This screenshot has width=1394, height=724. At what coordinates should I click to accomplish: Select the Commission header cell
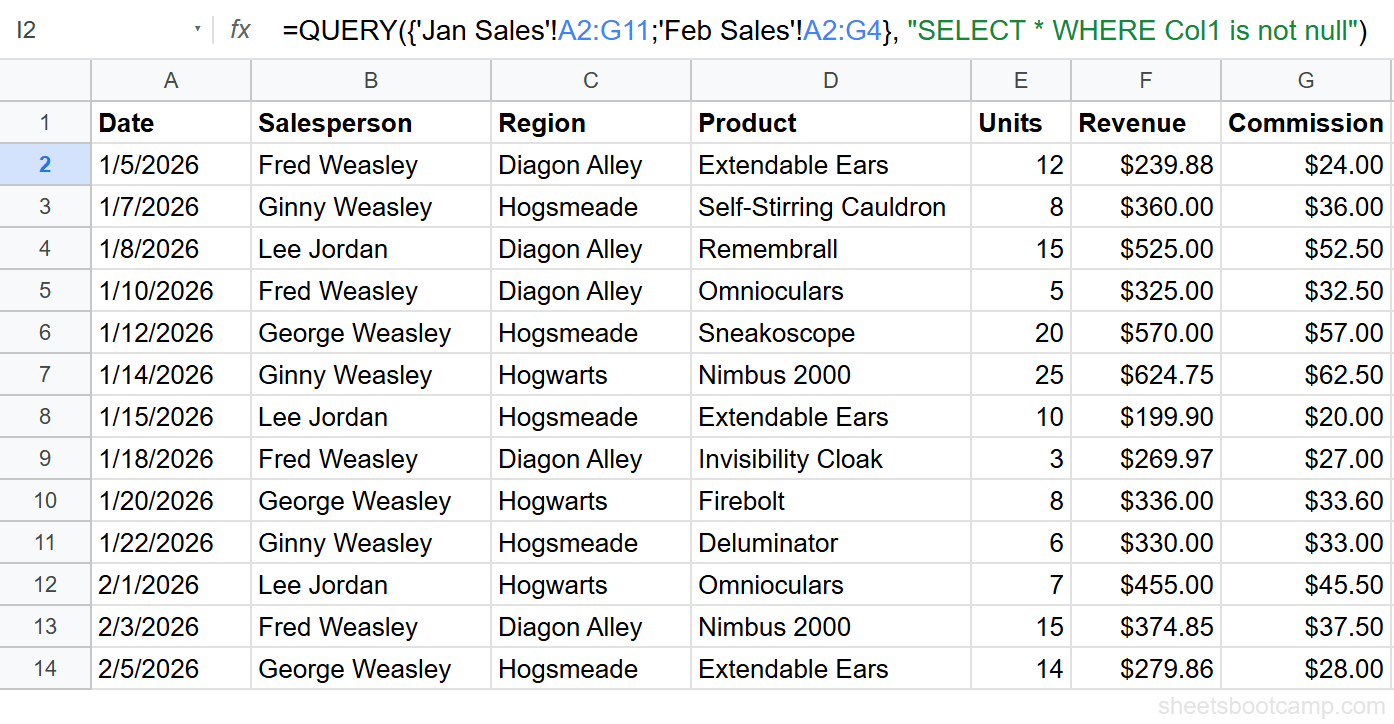(x=1305, y=122)
